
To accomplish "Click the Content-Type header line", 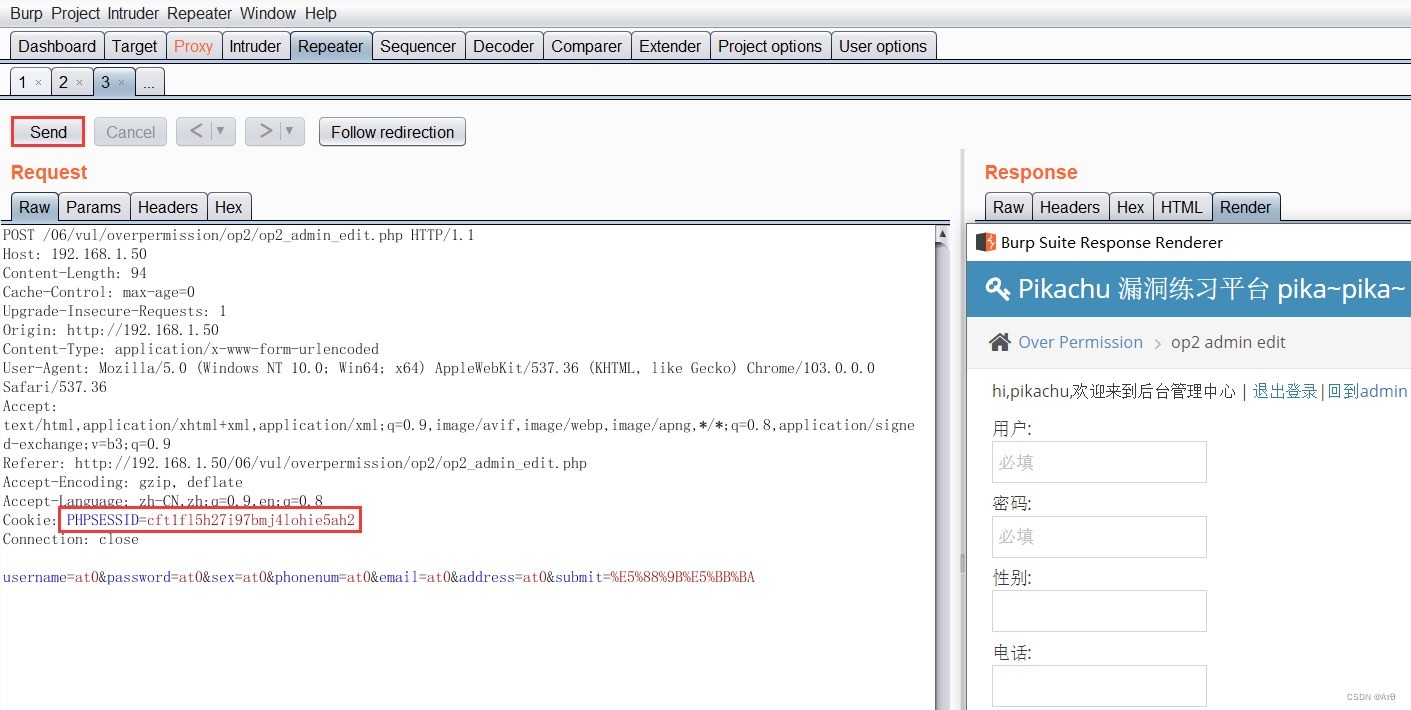I will click(191, 349).
